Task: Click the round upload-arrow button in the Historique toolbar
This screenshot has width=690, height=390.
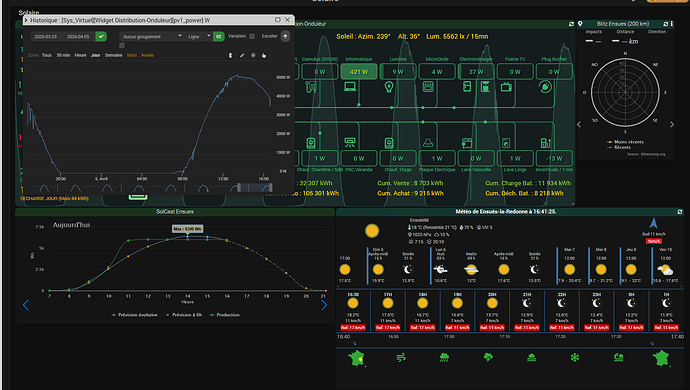Action: pos(285,37)
